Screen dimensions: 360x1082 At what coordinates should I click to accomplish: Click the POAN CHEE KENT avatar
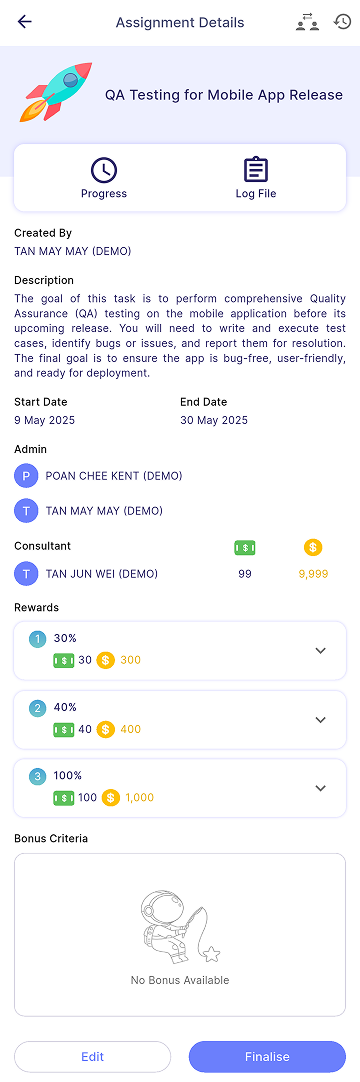pyautogui.click(x=26, y=476)
